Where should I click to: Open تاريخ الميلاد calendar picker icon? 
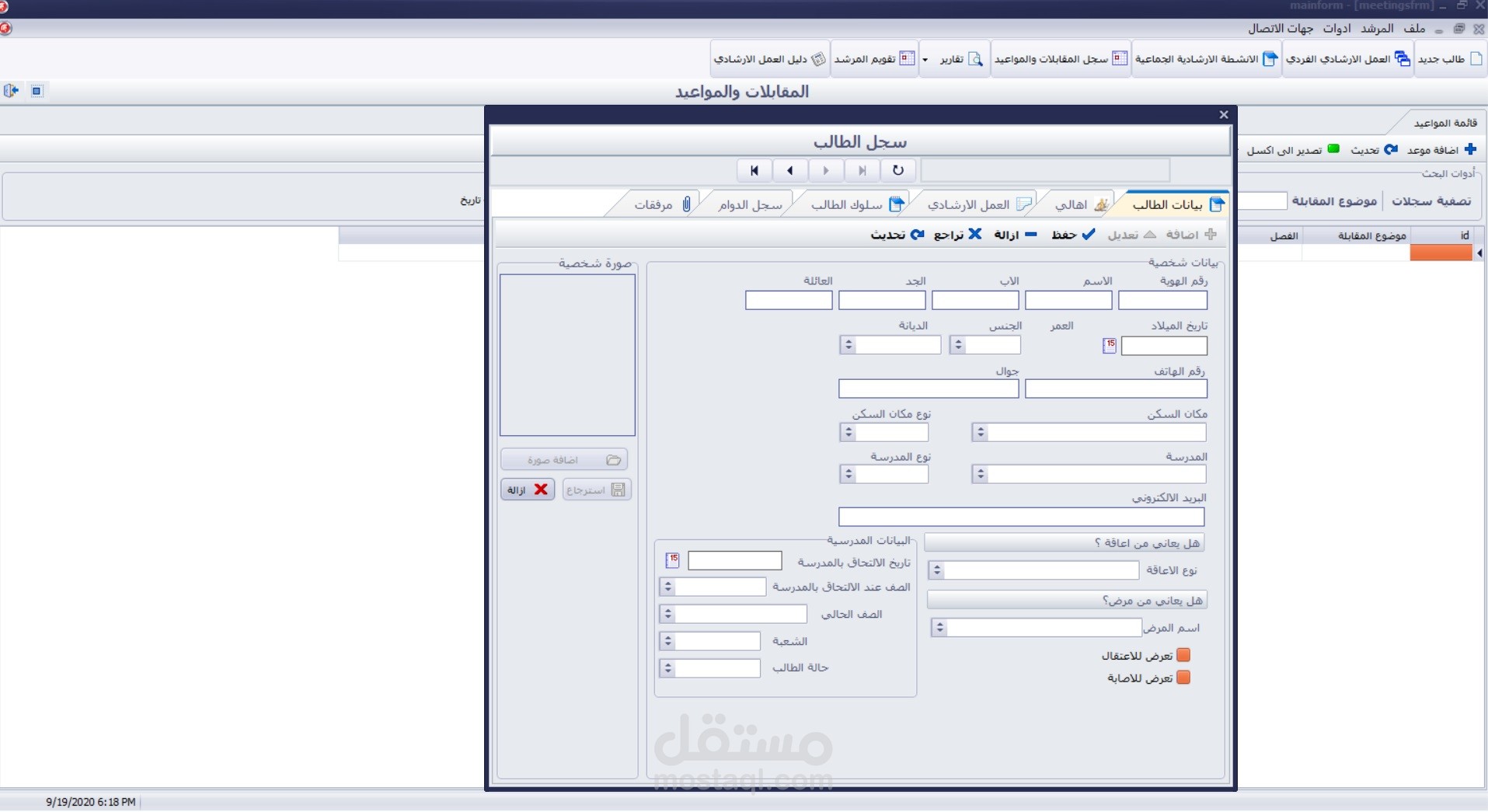point(1110,346)
